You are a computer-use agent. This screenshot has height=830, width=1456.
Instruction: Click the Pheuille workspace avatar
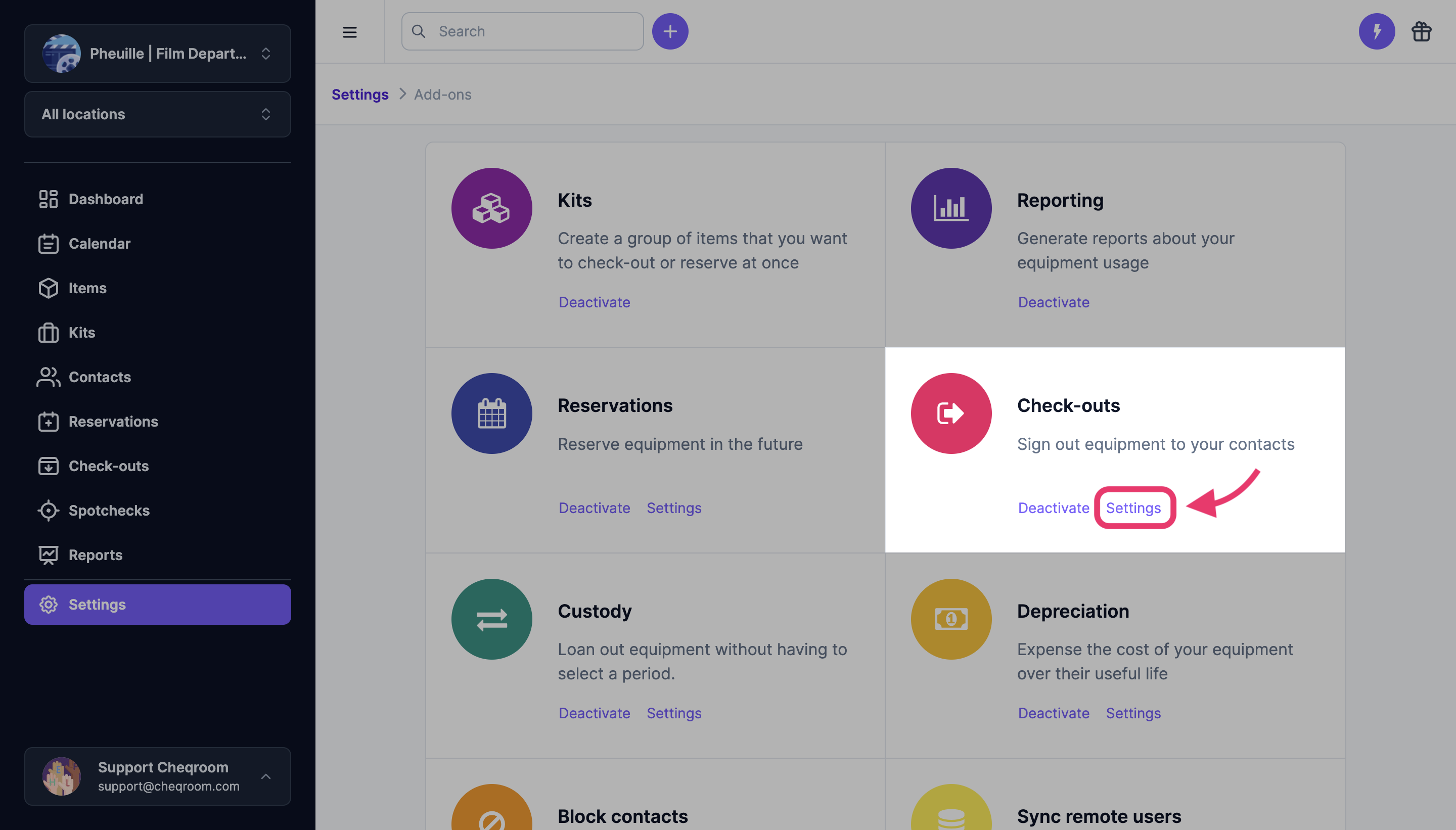click(x=62, y=54)
